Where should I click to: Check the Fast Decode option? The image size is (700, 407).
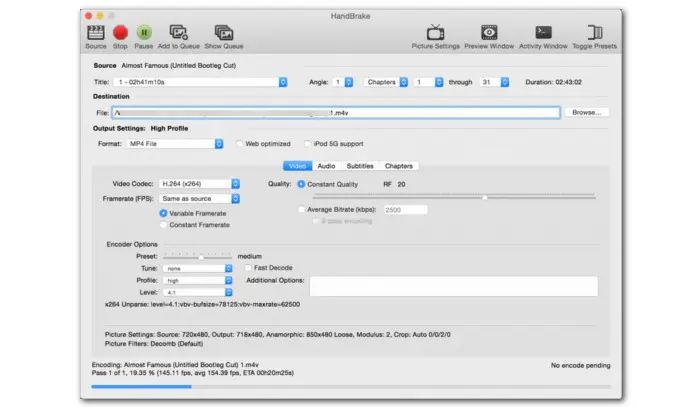point(248,268)
